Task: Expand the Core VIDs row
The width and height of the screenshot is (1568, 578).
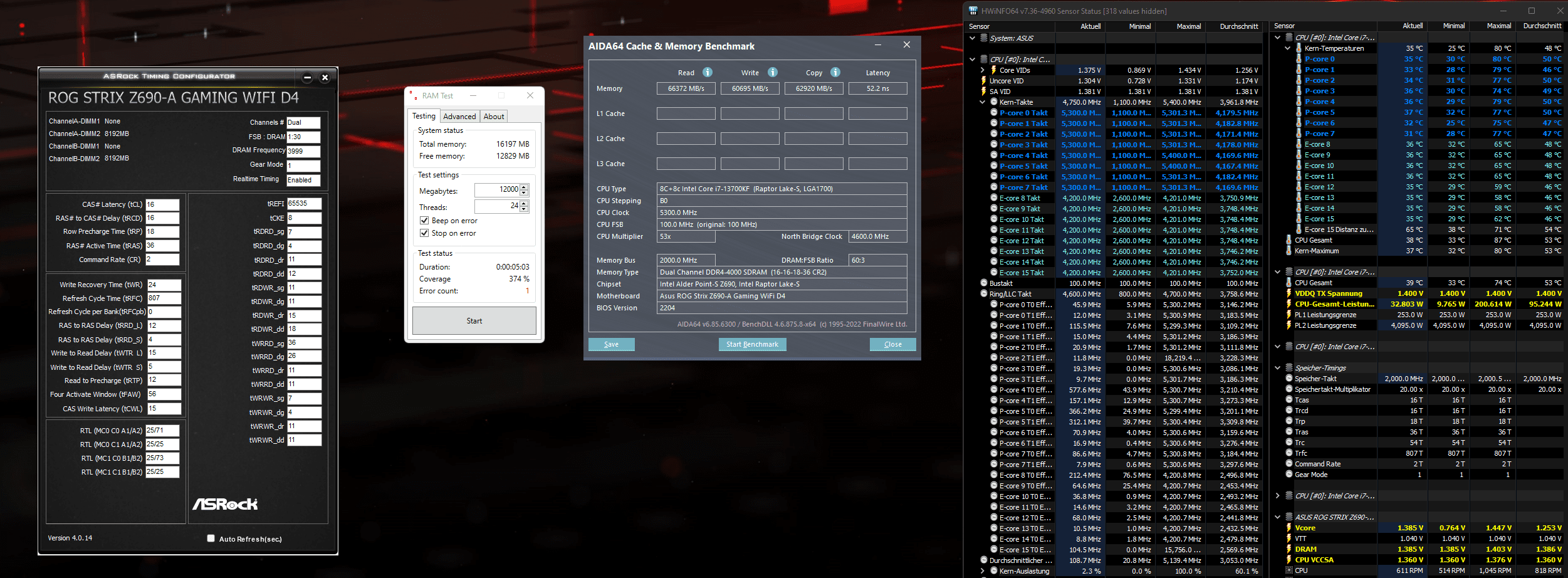Action: (983, 70)
